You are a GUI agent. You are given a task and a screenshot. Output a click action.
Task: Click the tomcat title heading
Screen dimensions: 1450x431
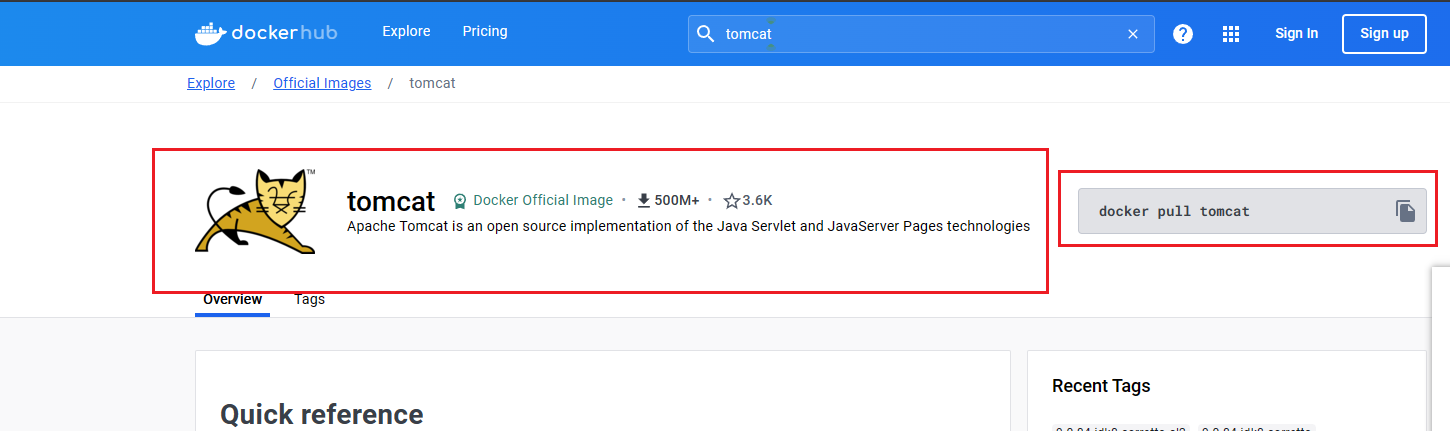pos(391,201)
